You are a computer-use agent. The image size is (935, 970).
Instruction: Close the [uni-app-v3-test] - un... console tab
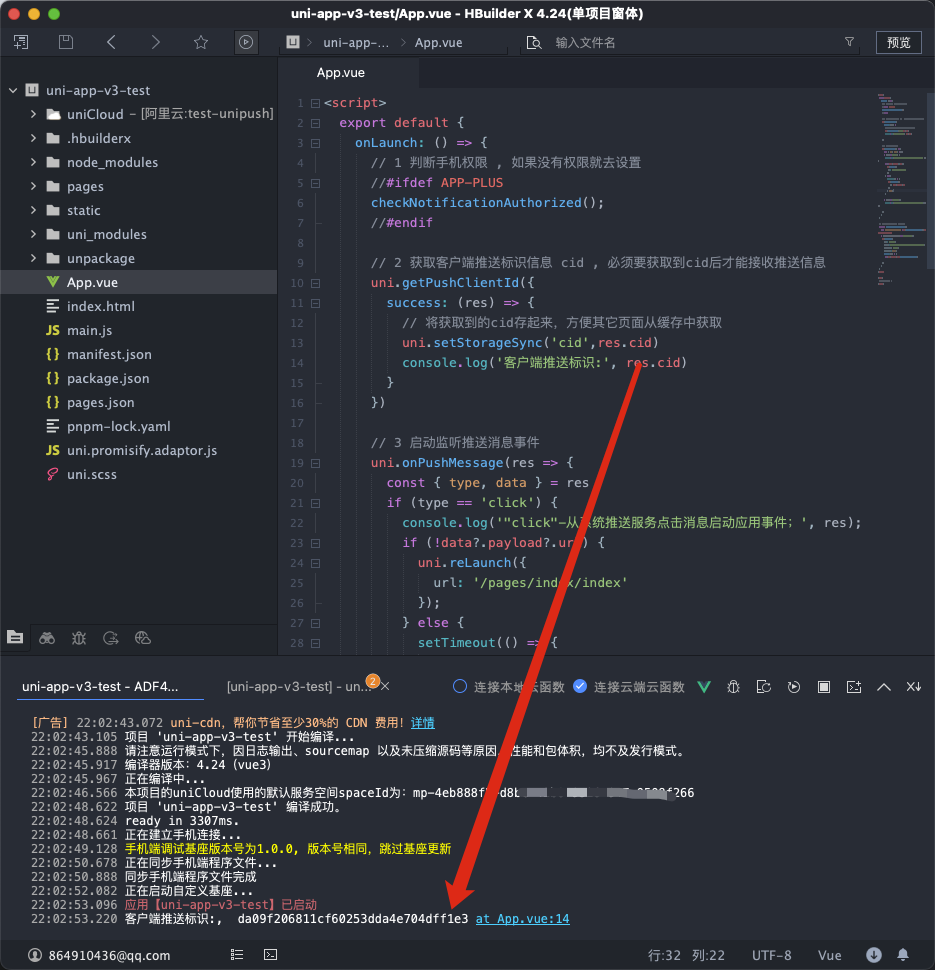click(x=385, y=686)
